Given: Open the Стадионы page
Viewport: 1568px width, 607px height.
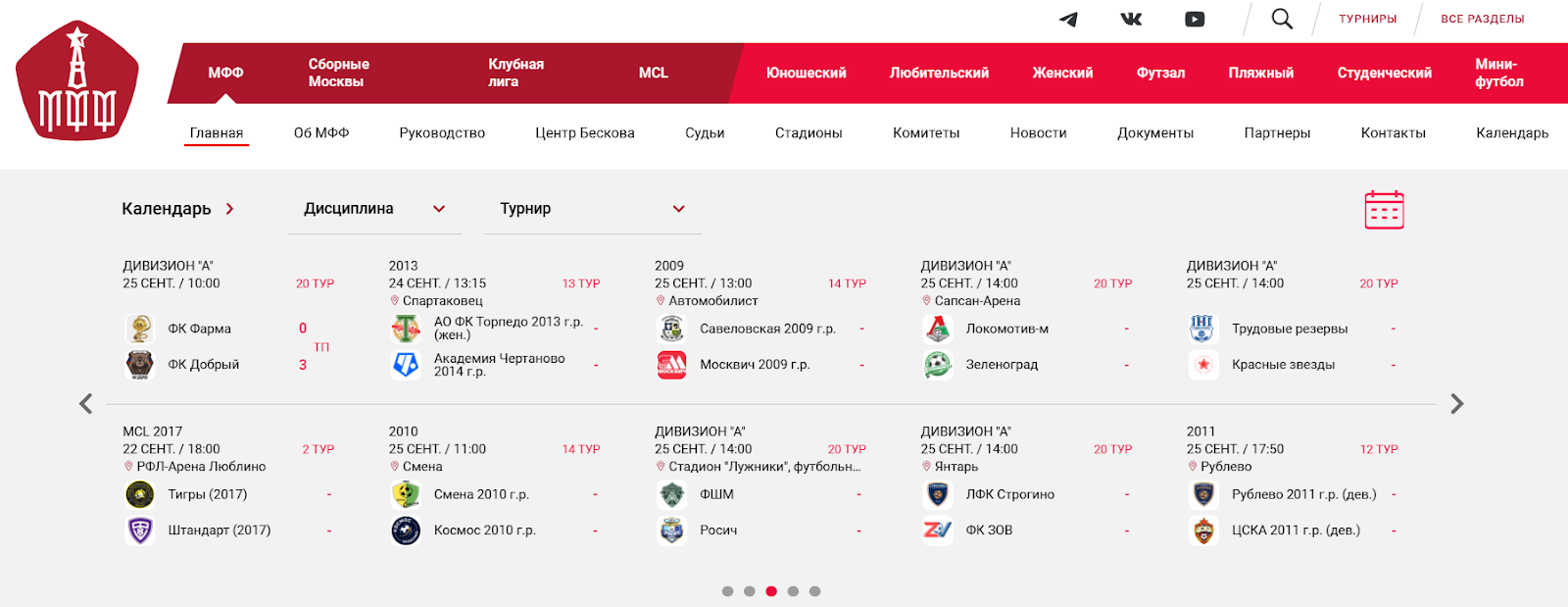Looking at the screenshot, I should pos(808,133).
